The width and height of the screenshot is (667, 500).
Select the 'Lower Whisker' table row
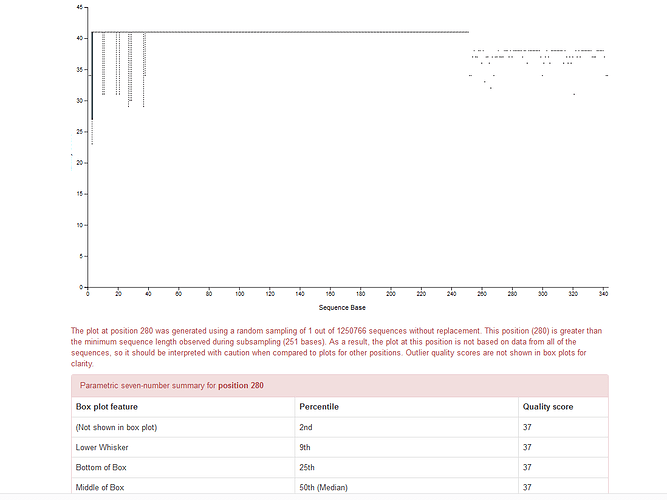pyautogui.click(x=340, y=447)
